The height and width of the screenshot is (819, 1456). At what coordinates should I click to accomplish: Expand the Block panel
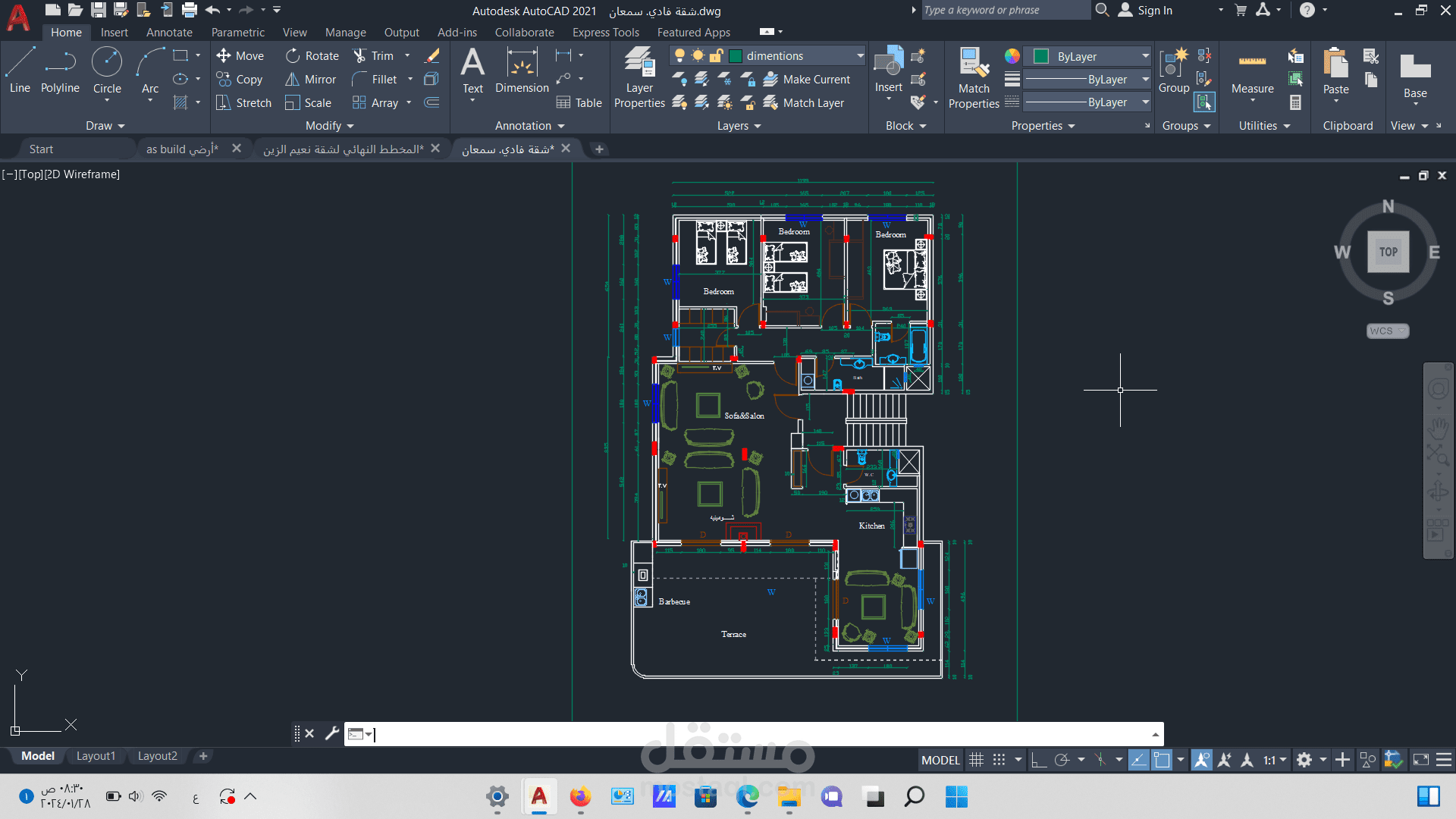click(906, 126)
